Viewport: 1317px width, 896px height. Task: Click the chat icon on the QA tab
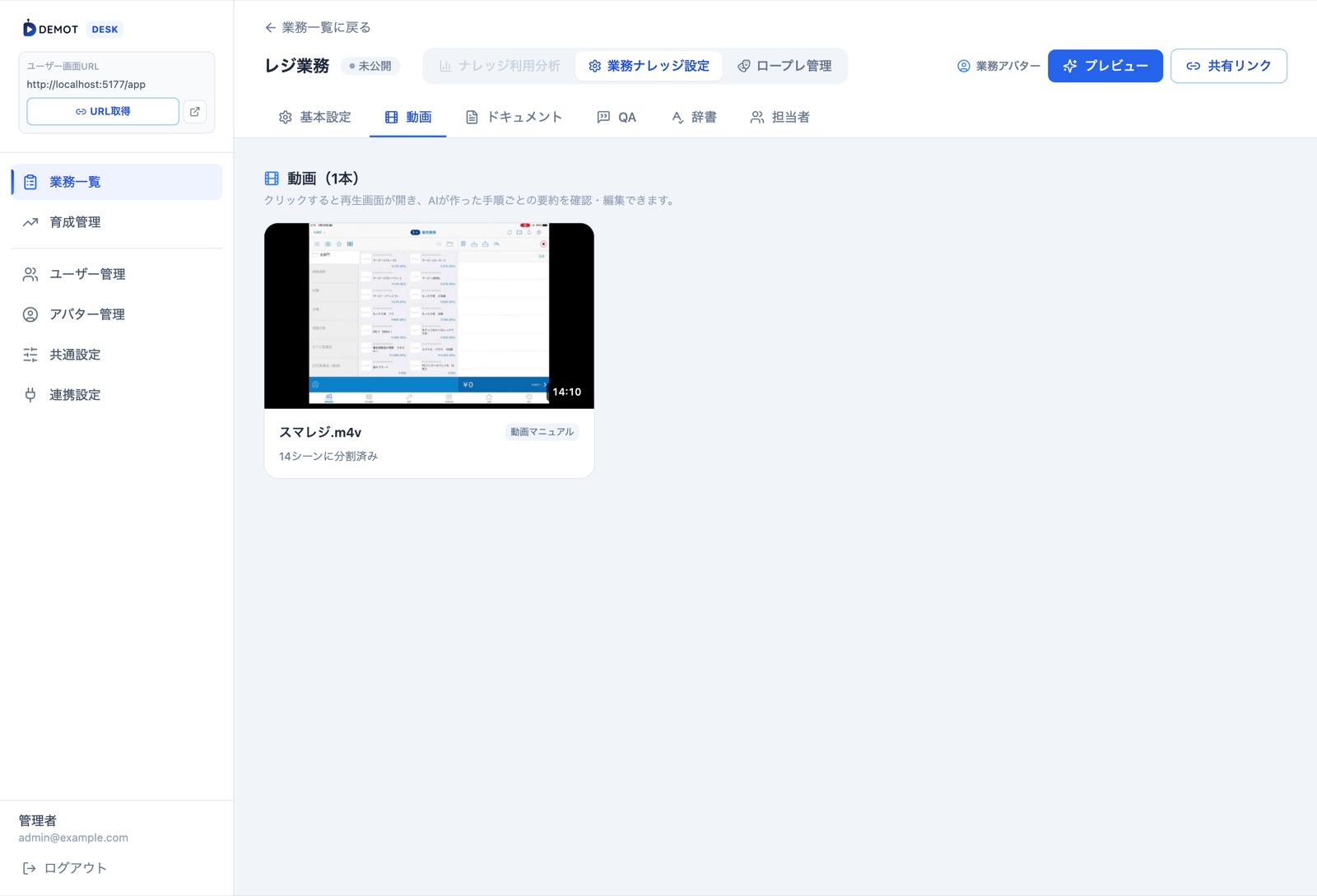tap(603, 118)
